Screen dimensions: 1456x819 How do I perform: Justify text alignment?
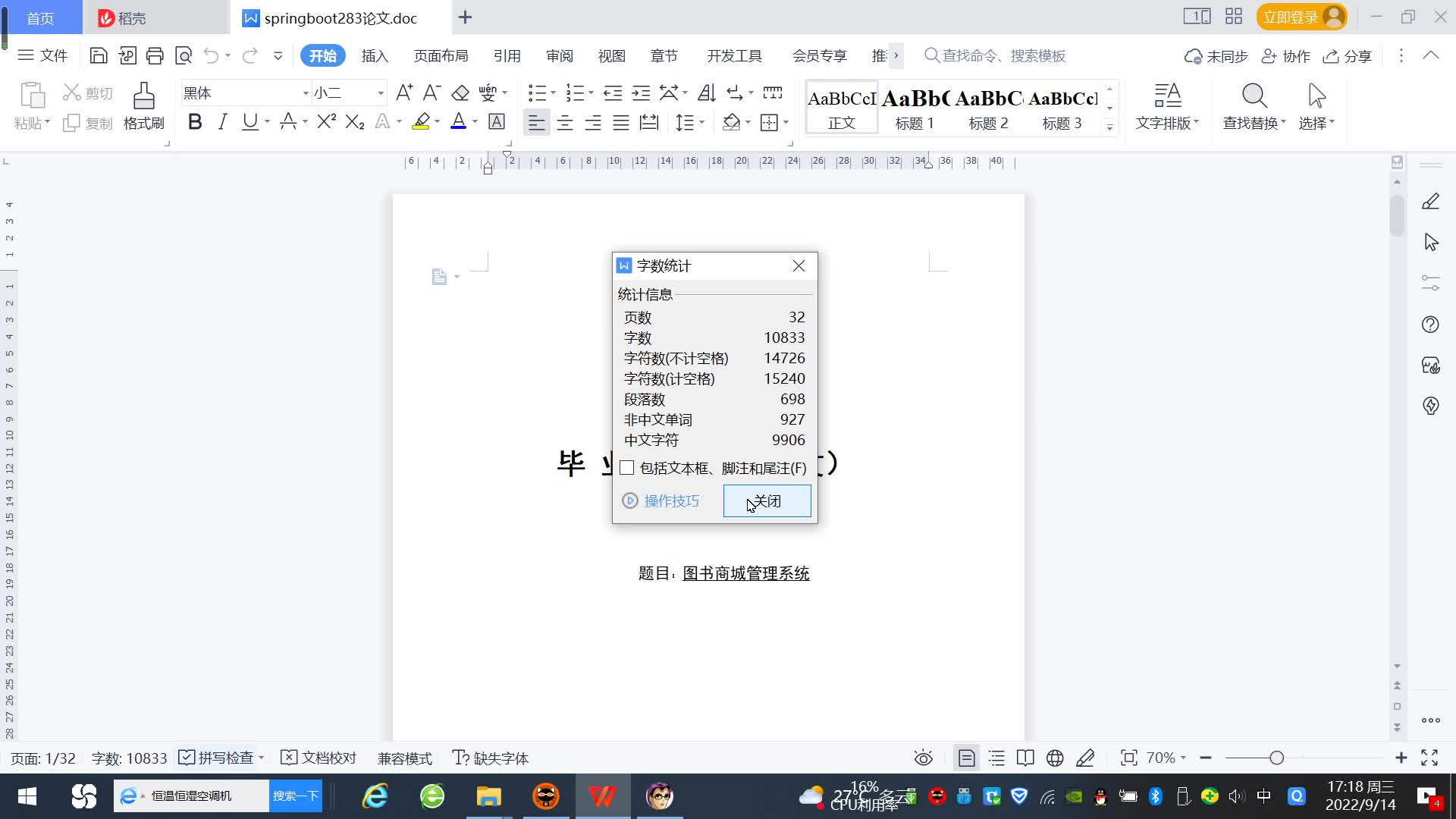621,122
